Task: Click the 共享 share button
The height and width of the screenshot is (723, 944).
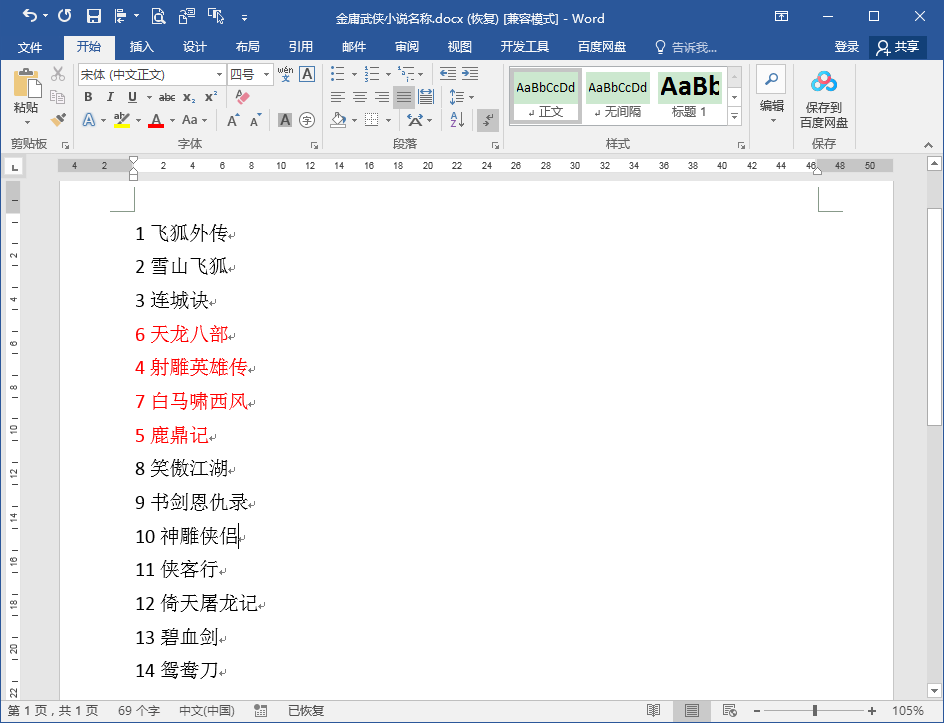Action: point(898,47)
